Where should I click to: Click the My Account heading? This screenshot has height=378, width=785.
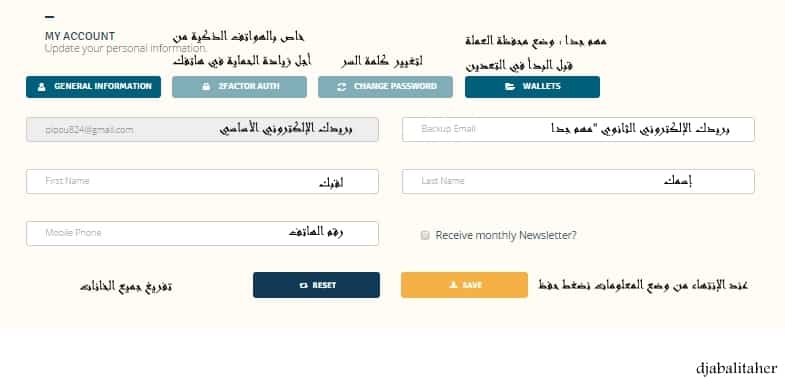coord(80,36)
